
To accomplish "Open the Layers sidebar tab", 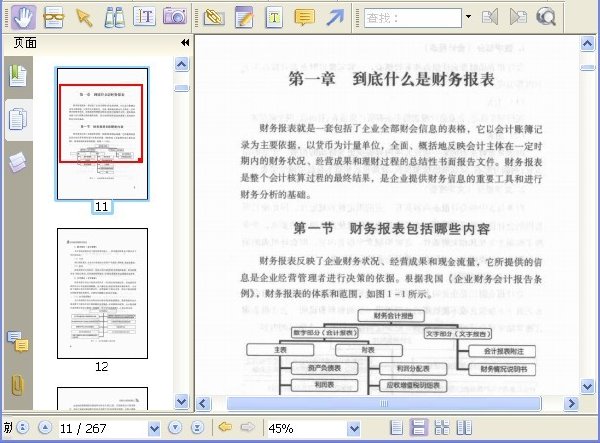I will (x=18, y=162).
